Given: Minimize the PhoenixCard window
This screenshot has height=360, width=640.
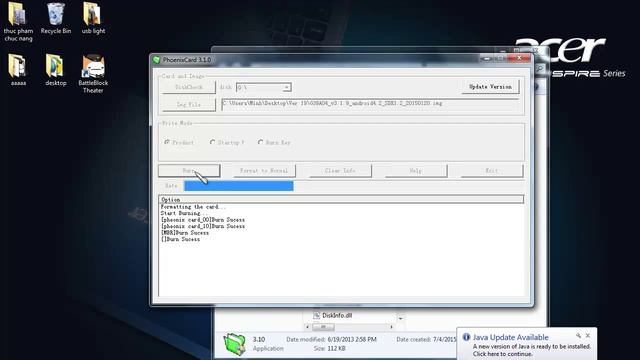Looking at the screenshot, I should (x=487, y=58).
